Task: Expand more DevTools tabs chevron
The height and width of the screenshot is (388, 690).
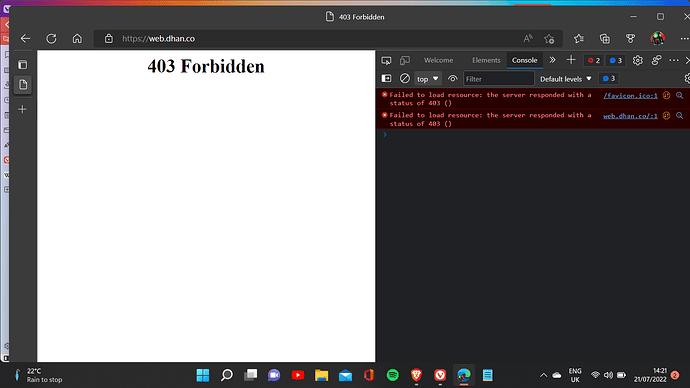Action: tap(552, 60)
